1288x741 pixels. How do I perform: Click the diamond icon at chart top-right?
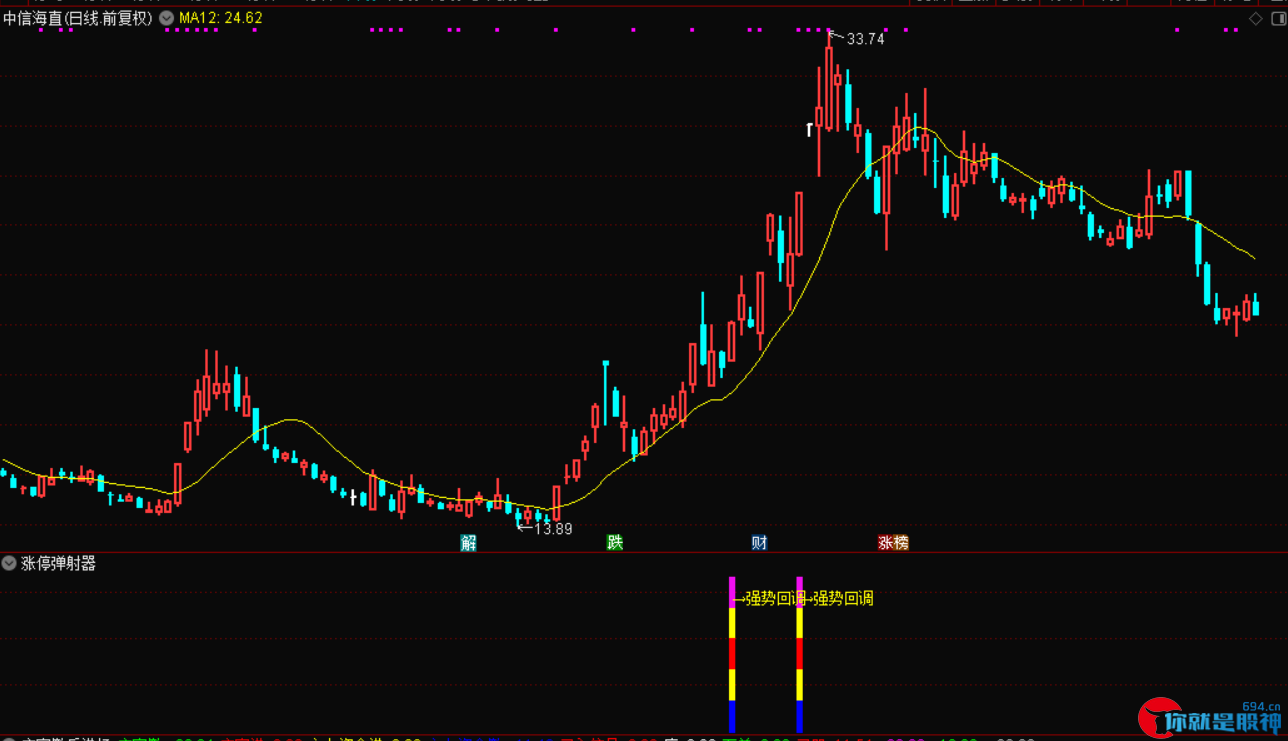(1255, 19)
